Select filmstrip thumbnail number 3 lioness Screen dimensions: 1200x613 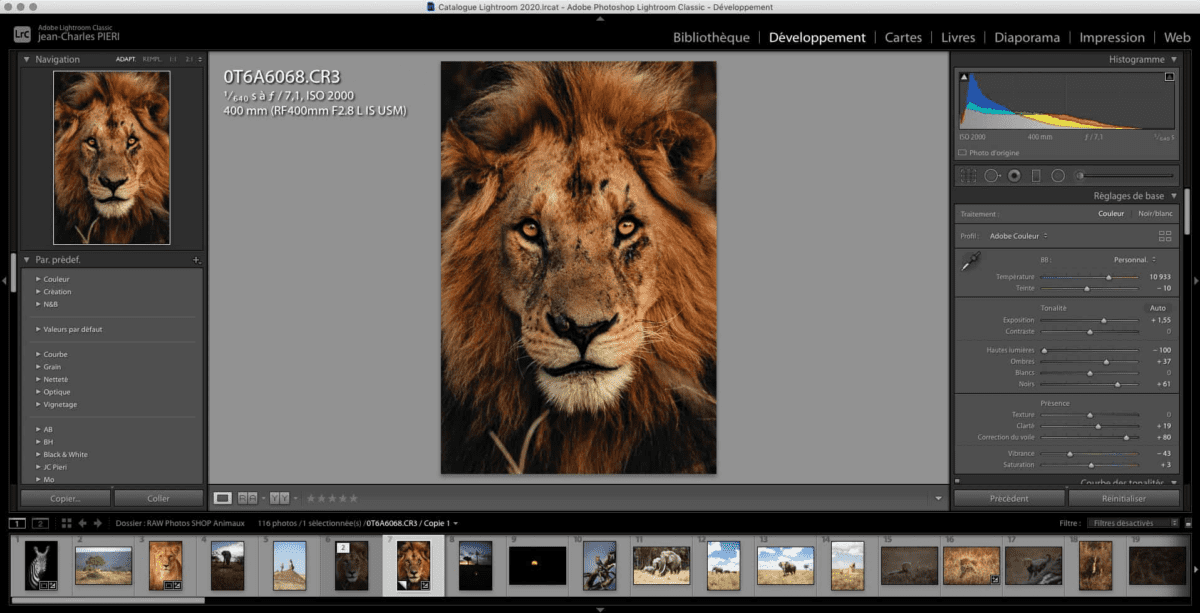[166, 565]
